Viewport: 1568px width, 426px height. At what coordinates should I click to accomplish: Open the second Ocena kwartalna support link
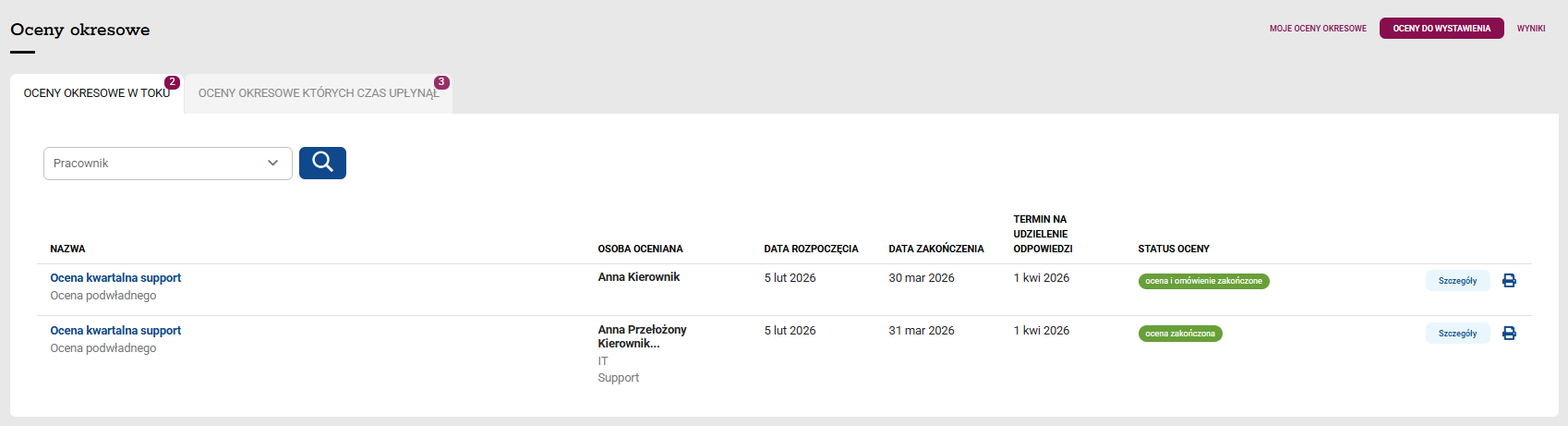pyautogui.click(x=115, y=331)
